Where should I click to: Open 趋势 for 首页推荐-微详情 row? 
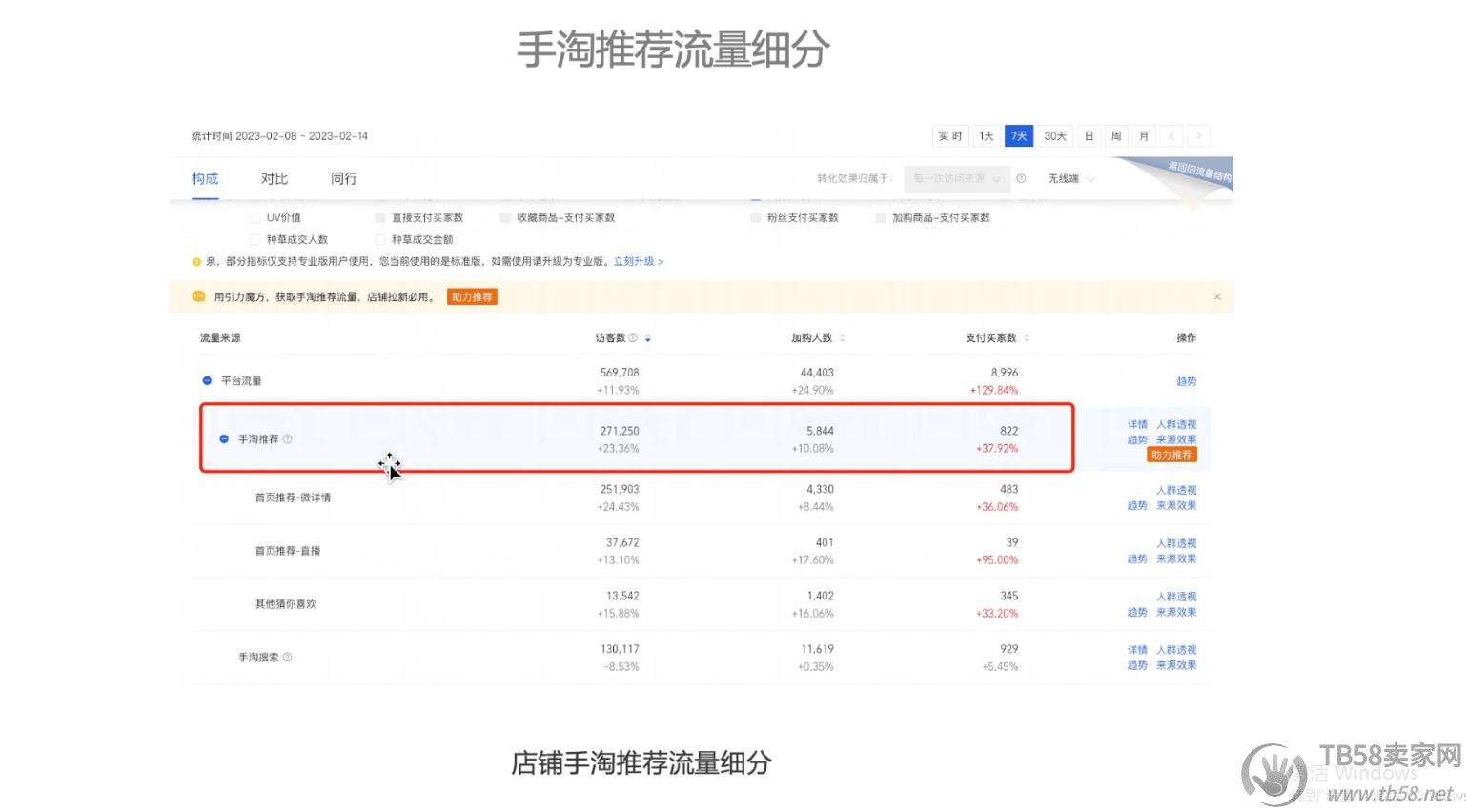coord(1137,506)
